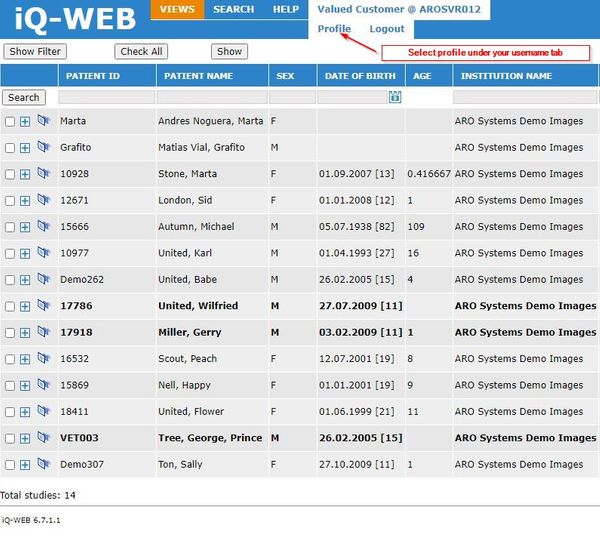
Task: Focus the Patient ID filter field
Action: click(107, 97)
